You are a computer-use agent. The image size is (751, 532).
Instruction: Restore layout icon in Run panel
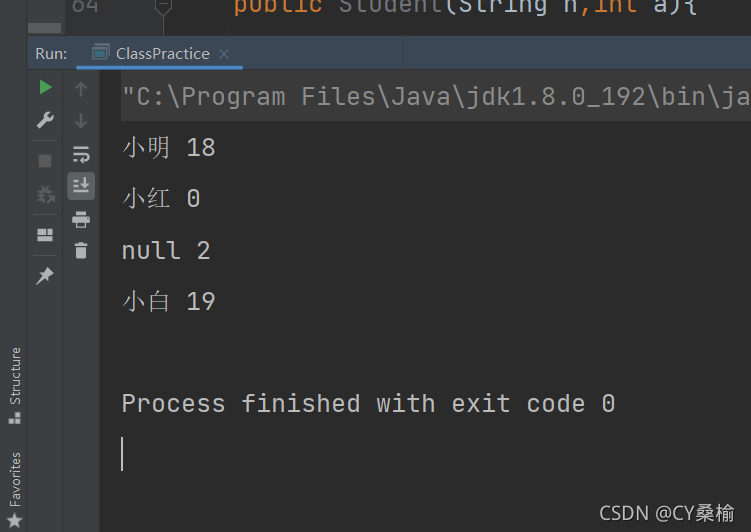tap(45, 235)
